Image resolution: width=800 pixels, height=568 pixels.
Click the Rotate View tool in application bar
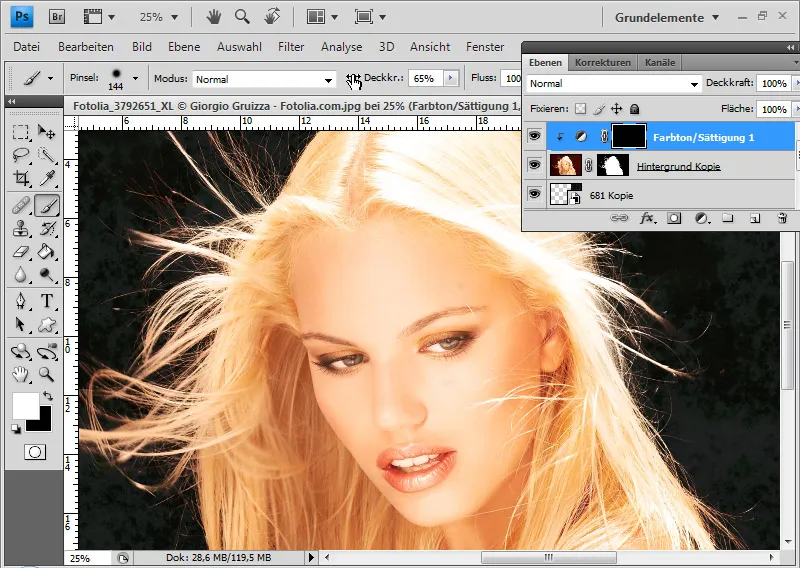click(272, 17)
